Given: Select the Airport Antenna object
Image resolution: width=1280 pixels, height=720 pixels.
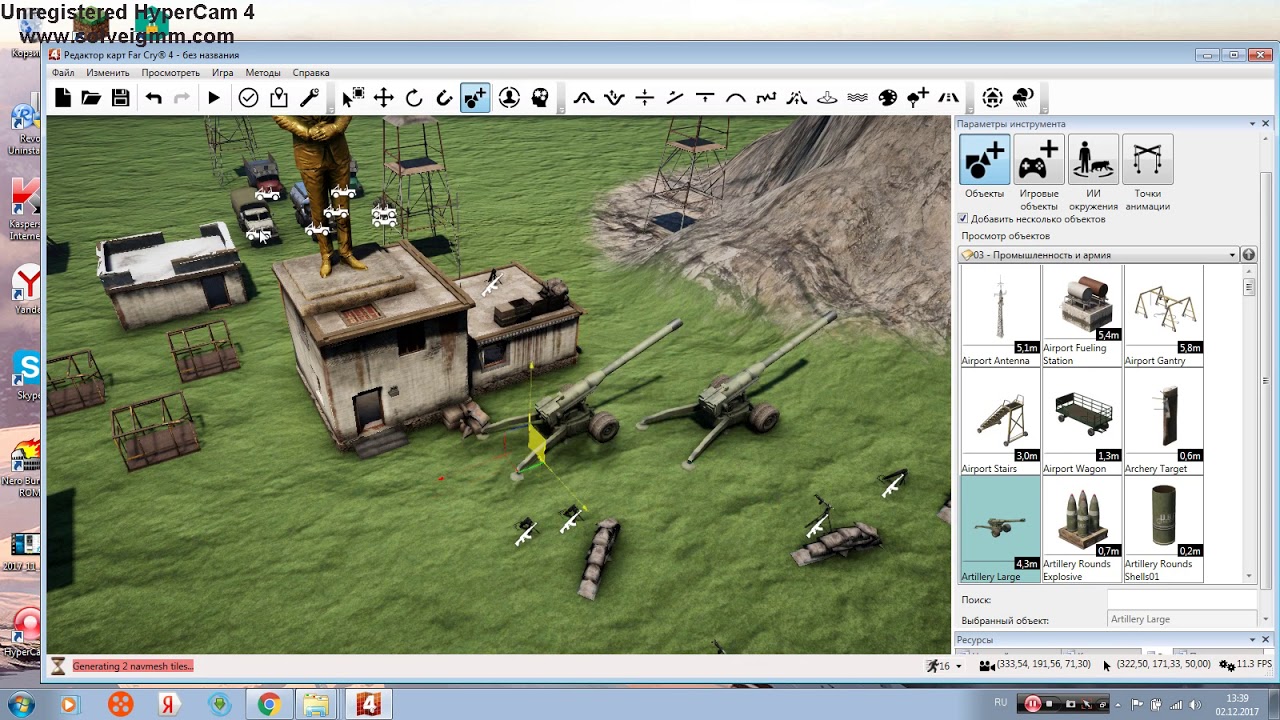Looking at the screenshot, I should (1000, 316).
